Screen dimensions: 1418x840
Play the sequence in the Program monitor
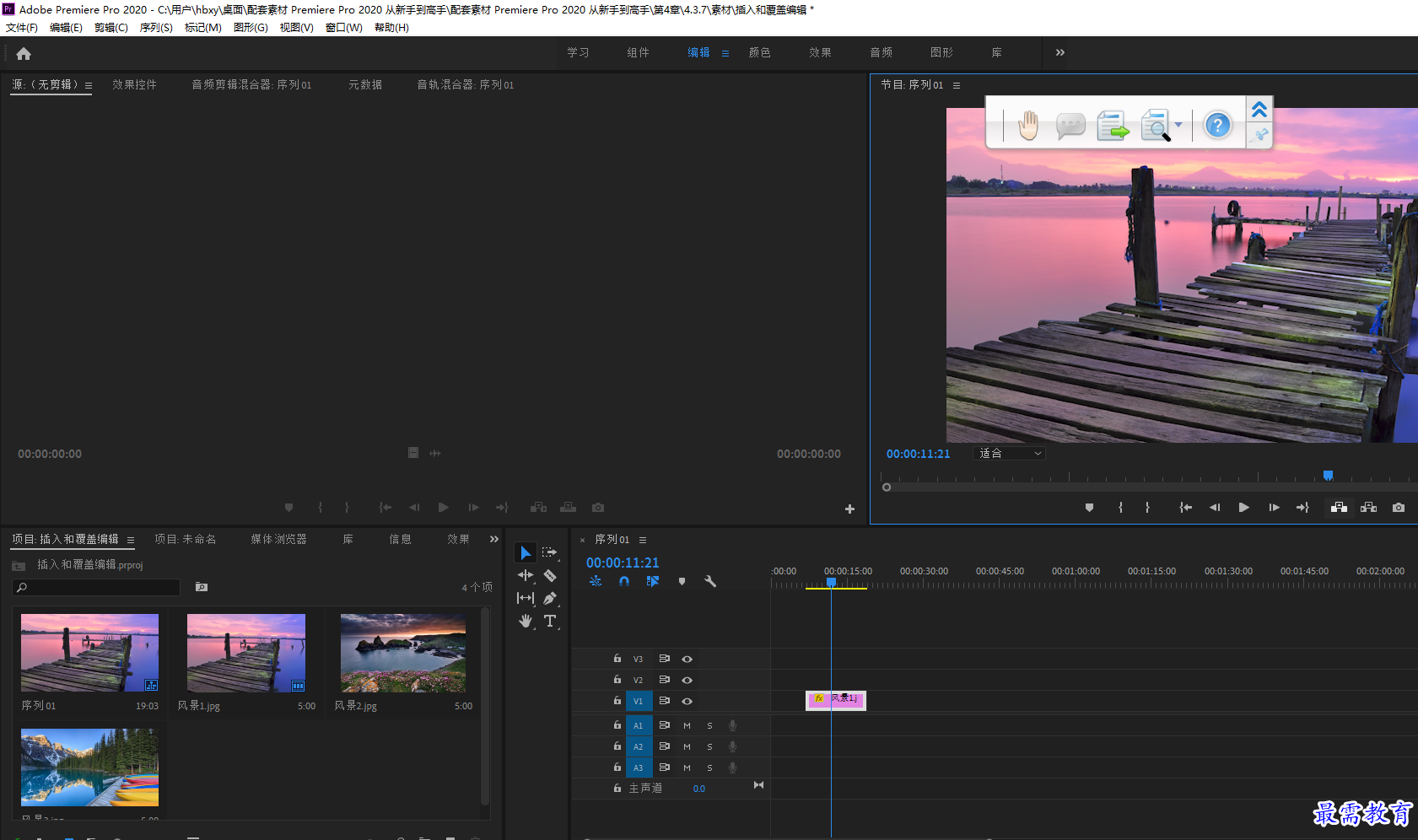[1243, 507]
